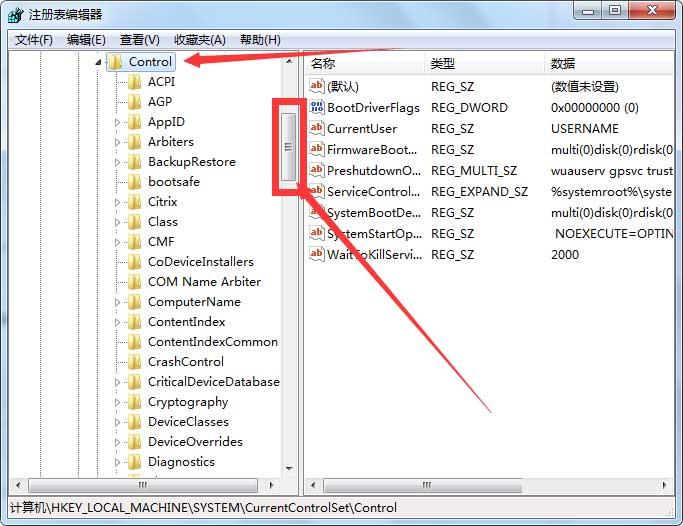Select the WaitToKillServi... value name

click(375, 255)
